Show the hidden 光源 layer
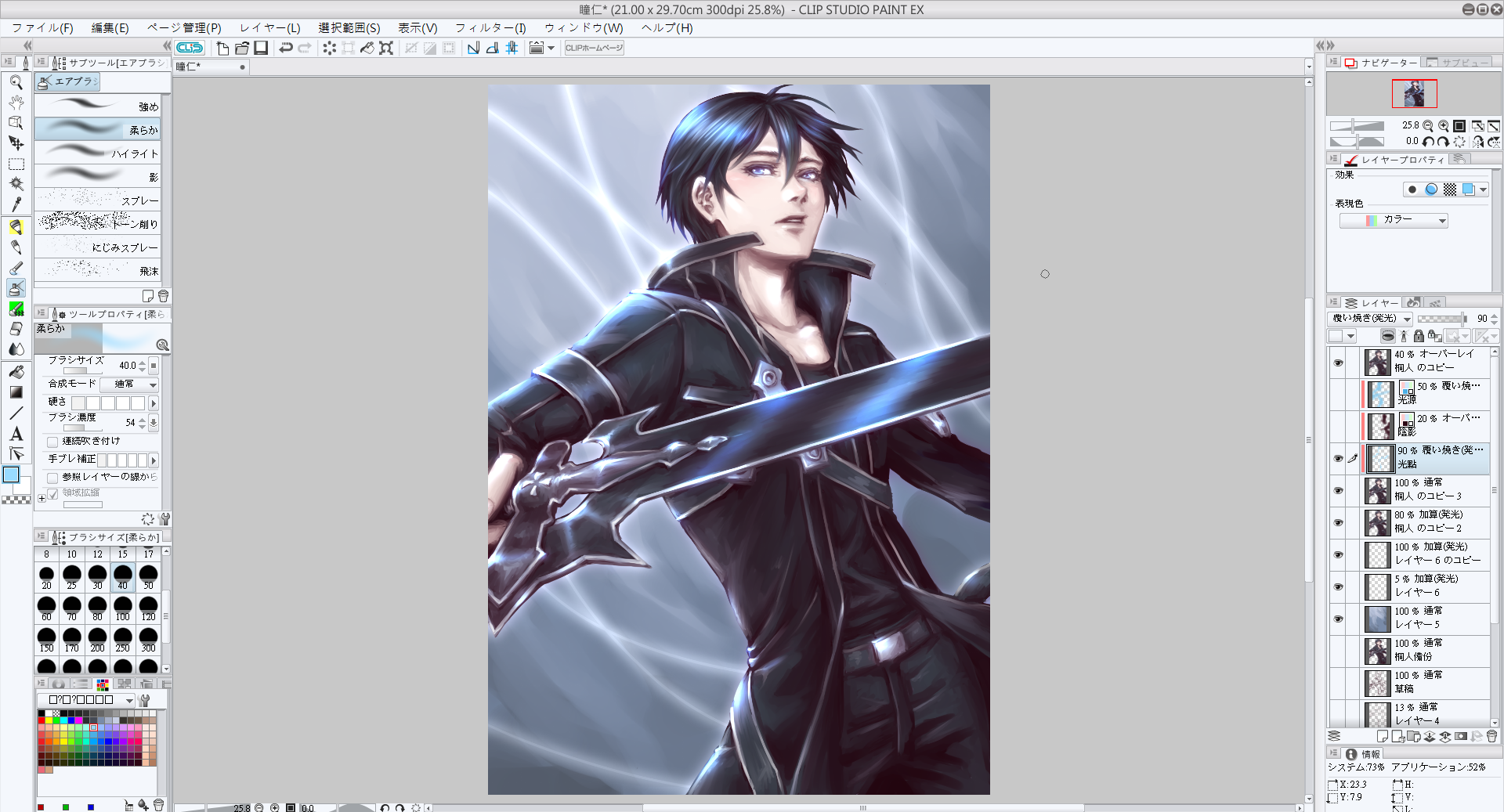This screenshot has height=812, width=1504. 1338,394
